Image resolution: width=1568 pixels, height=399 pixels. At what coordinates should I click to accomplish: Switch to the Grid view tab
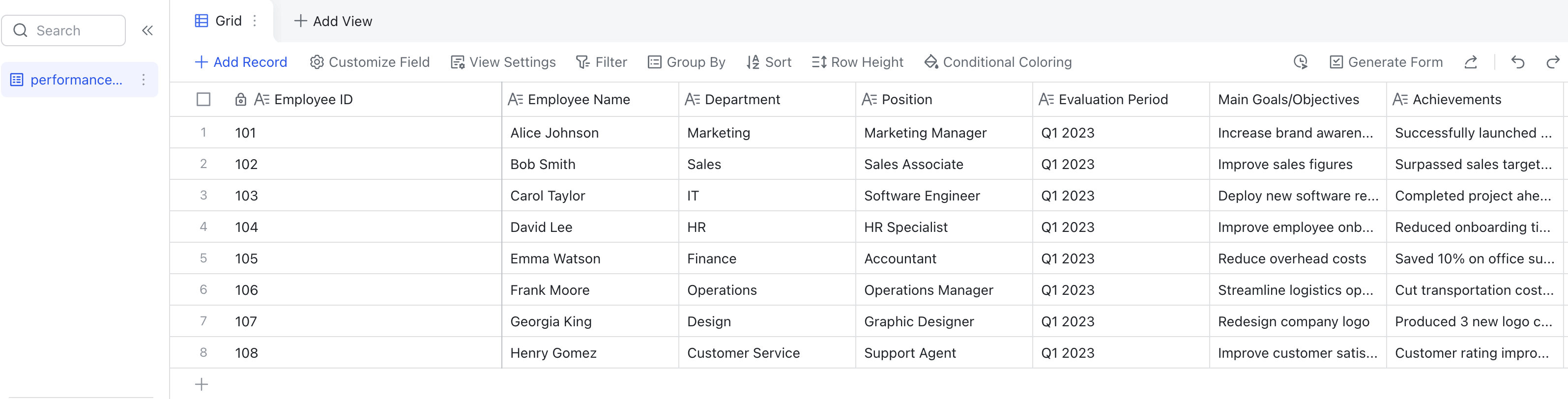click(x=222, y=21)
